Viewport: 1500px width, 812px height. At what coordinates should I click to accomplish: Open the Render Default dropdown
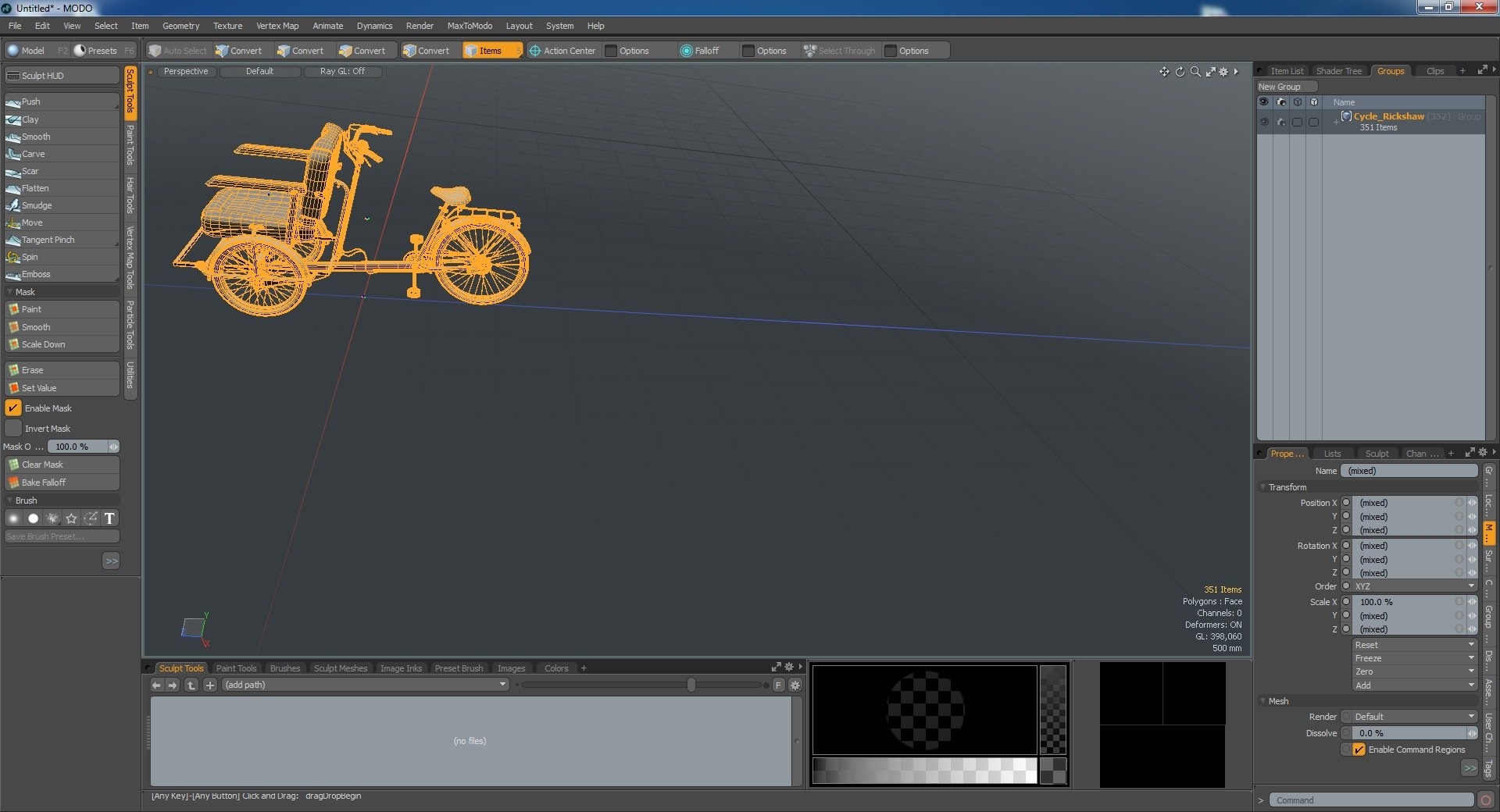click(x=1415, y=717)
